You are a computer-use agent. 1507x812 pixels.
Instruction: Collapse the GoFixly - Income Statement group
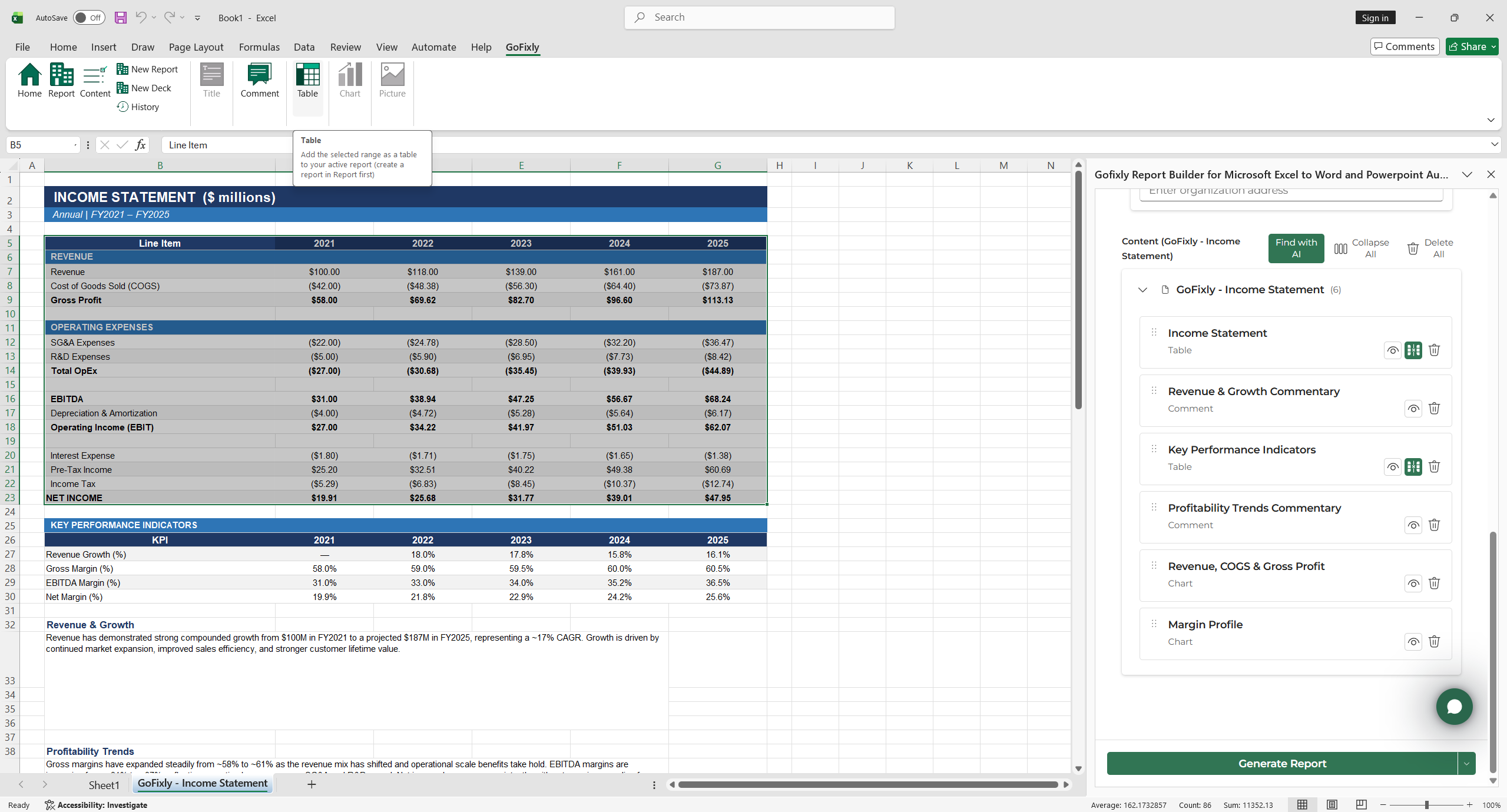pos(1142,290)
